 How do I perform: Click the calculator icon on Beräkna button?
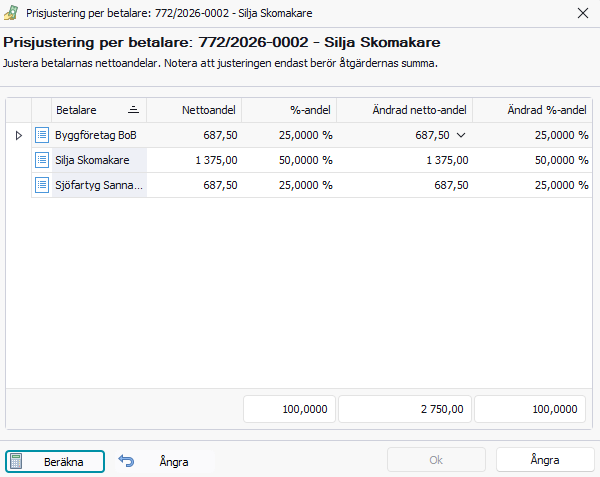click(x=16, y=461)
